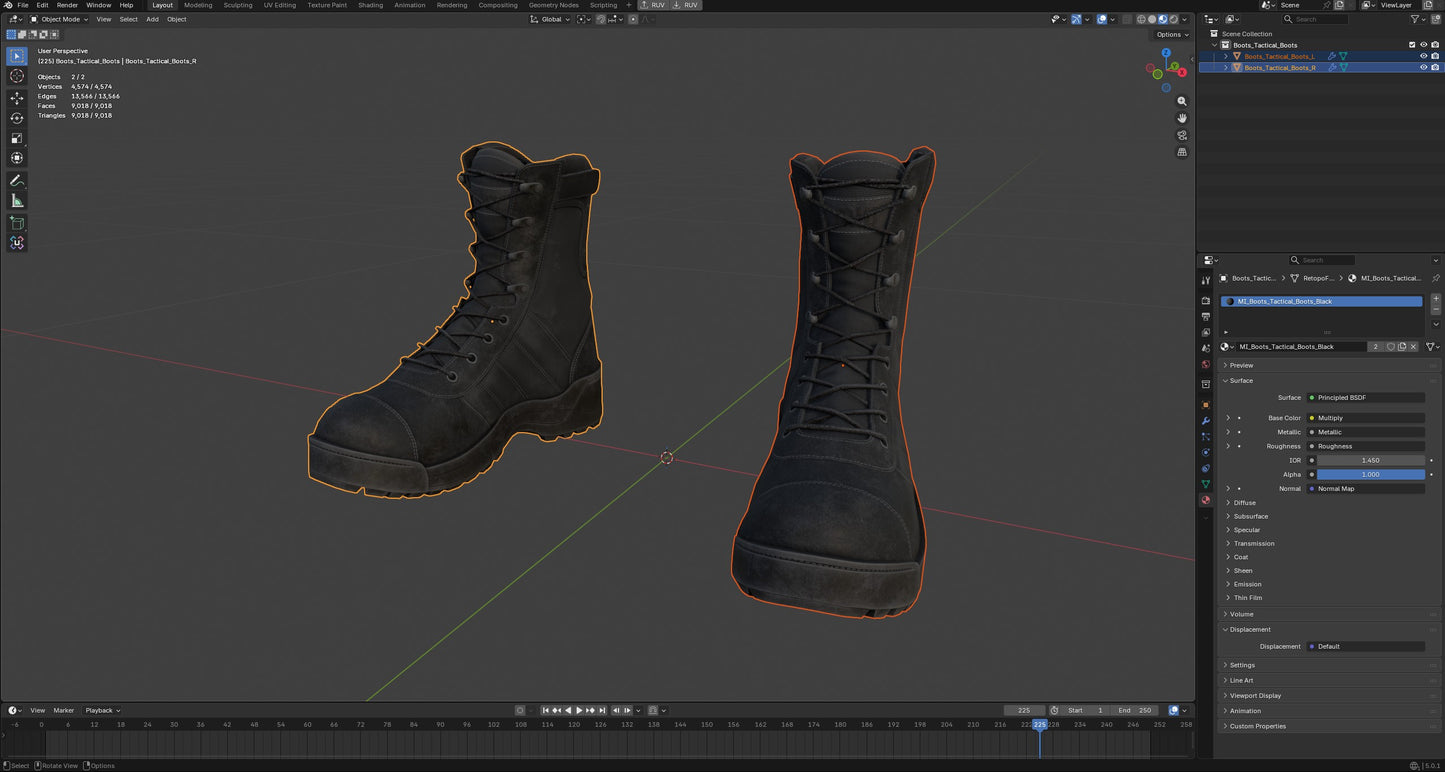Switch to the Modeling workspace tab
Screen dimensions: 1445x772
pos(198,5)
